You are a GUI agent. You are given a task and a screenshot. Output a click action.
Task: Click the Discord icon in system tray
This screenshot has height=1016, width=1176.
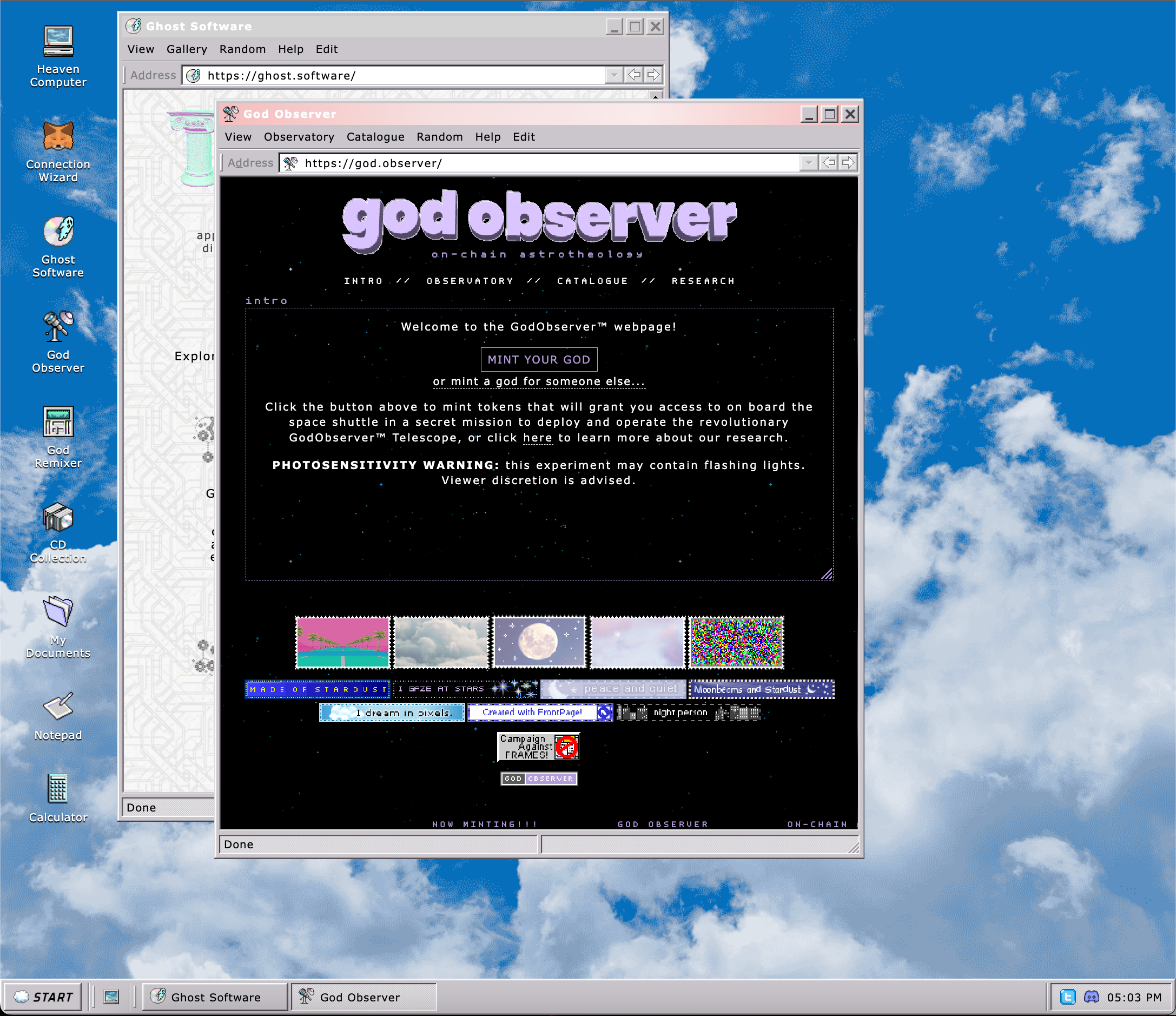1092,997
